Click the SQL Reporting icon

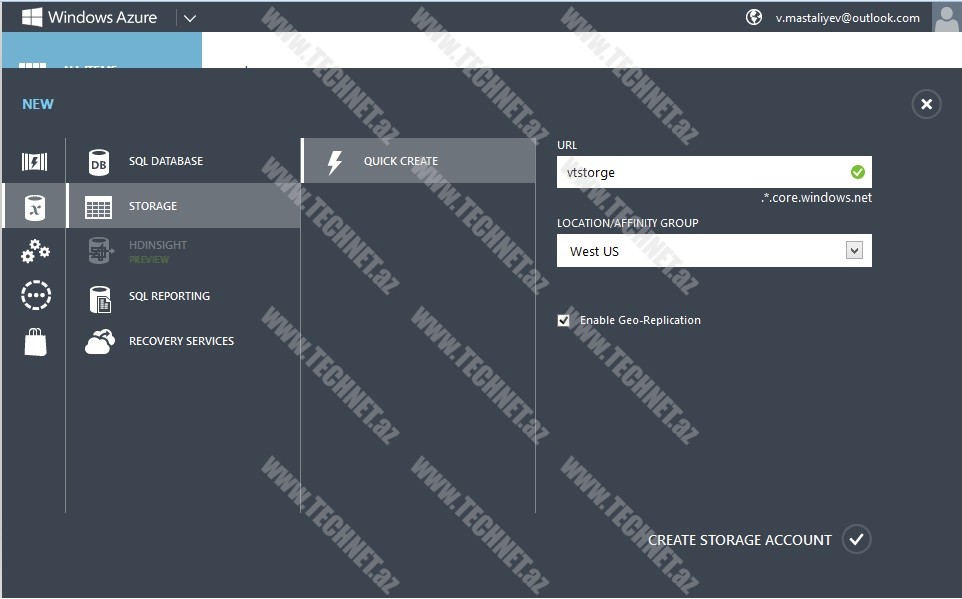click(99, 297)
